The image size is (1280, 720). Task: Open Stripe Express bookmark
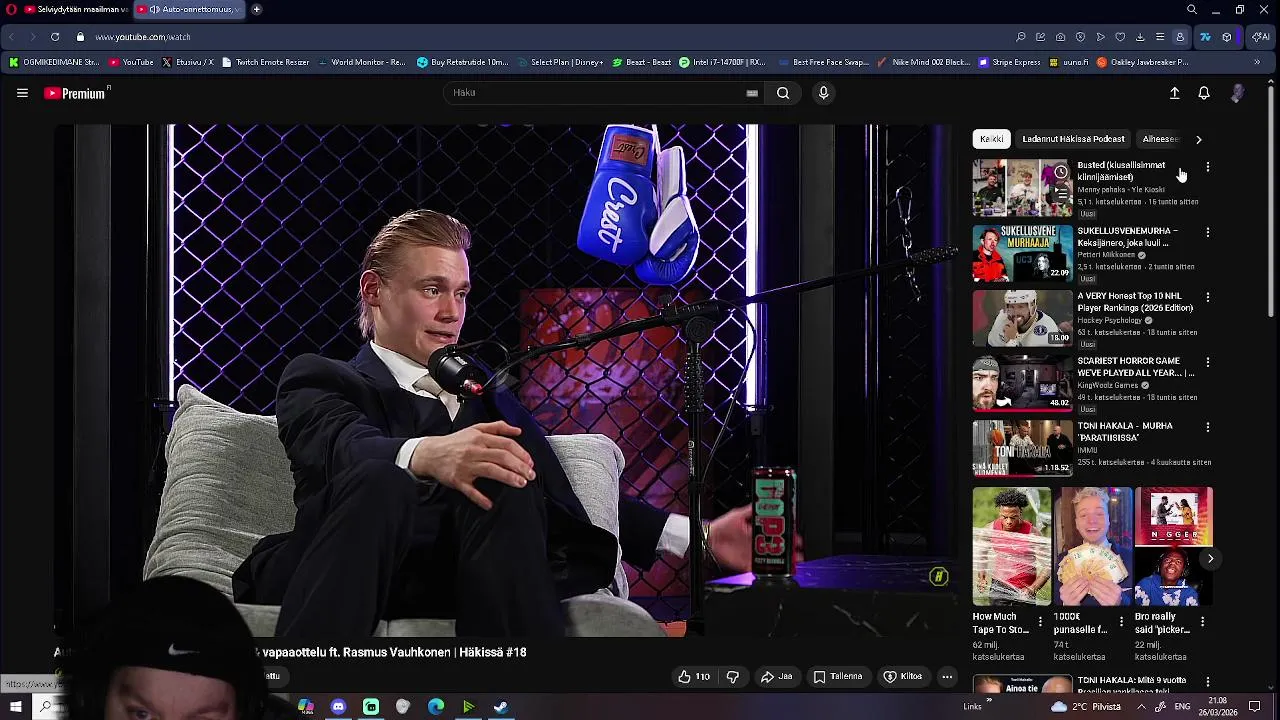(1010, 62)
